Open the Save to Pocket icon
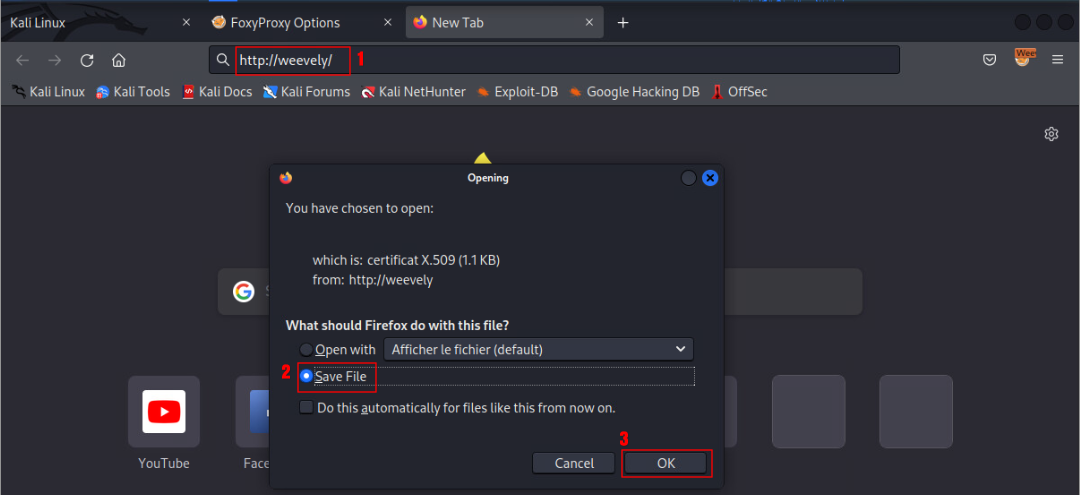Screen dimensions: 1080x495 (989, 60)
